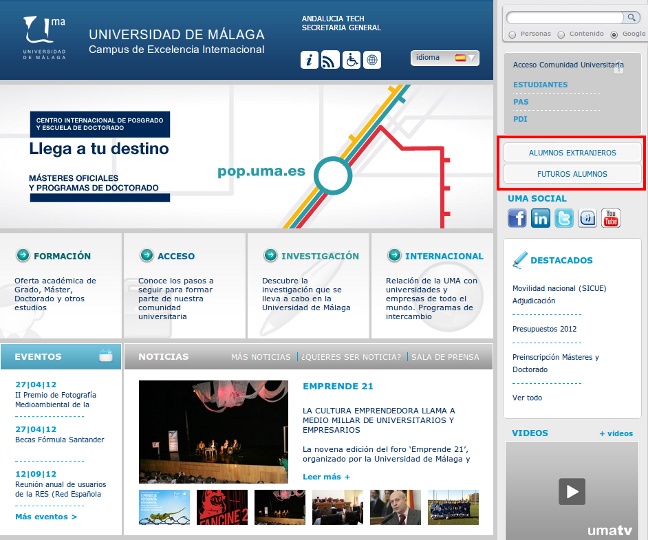Select the meeting room thumbnail
Image resolution: width=648 pixels, height=540 pixels.
[338, 507]
